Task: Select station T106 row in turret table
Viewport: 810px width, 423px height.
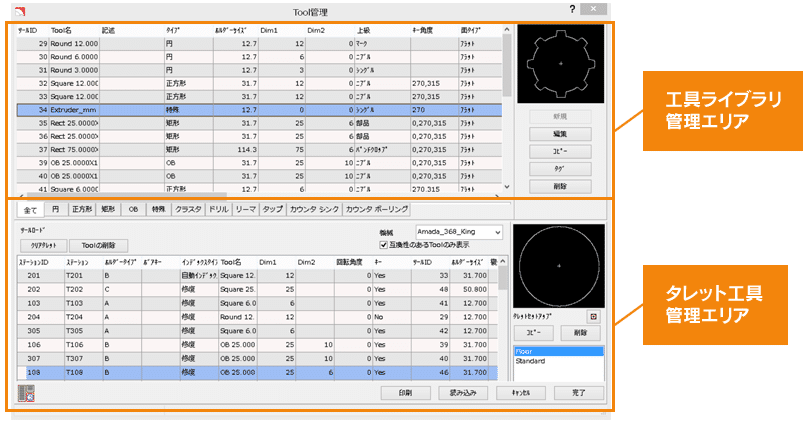Action: (257, 344)
